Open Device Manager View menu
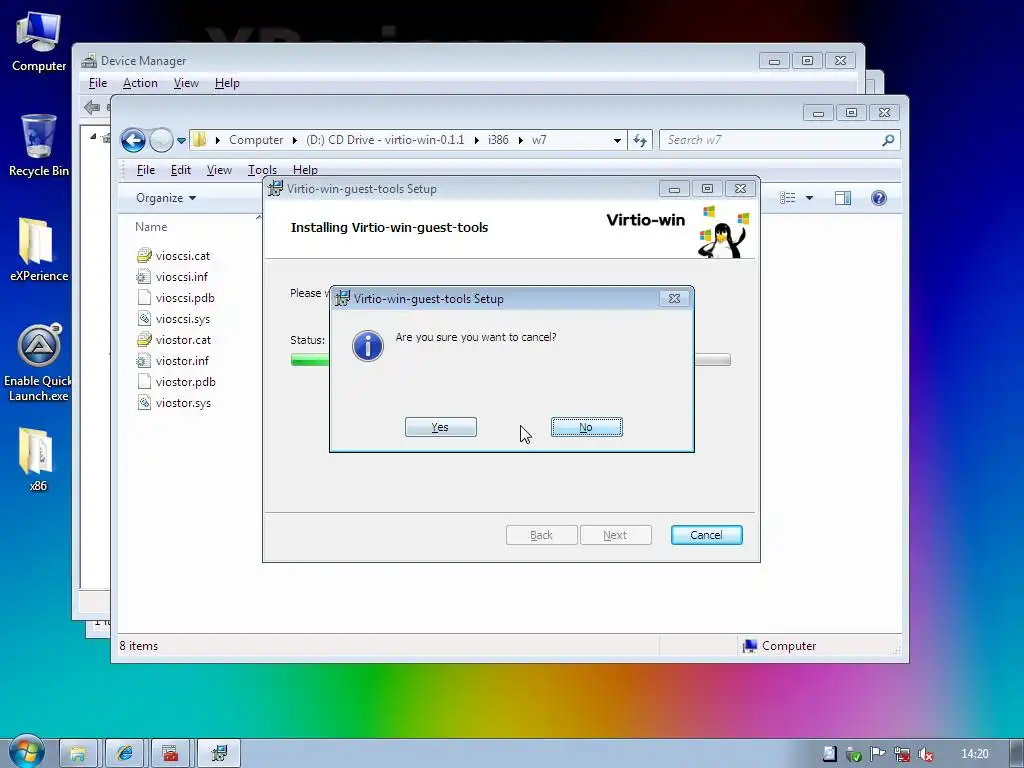 click(x=186, y=83)
